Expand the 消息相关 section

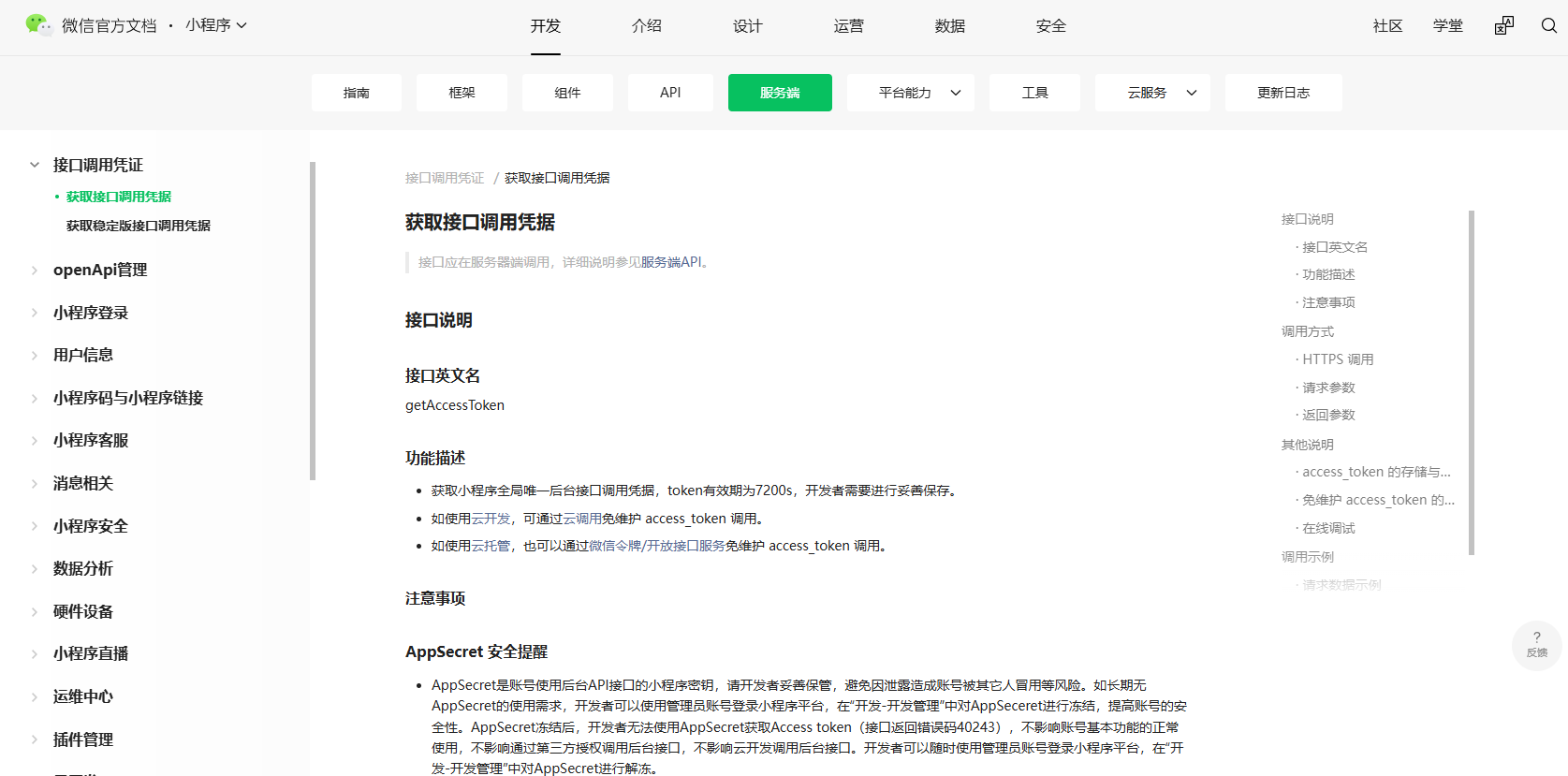(x=35, y=483)
